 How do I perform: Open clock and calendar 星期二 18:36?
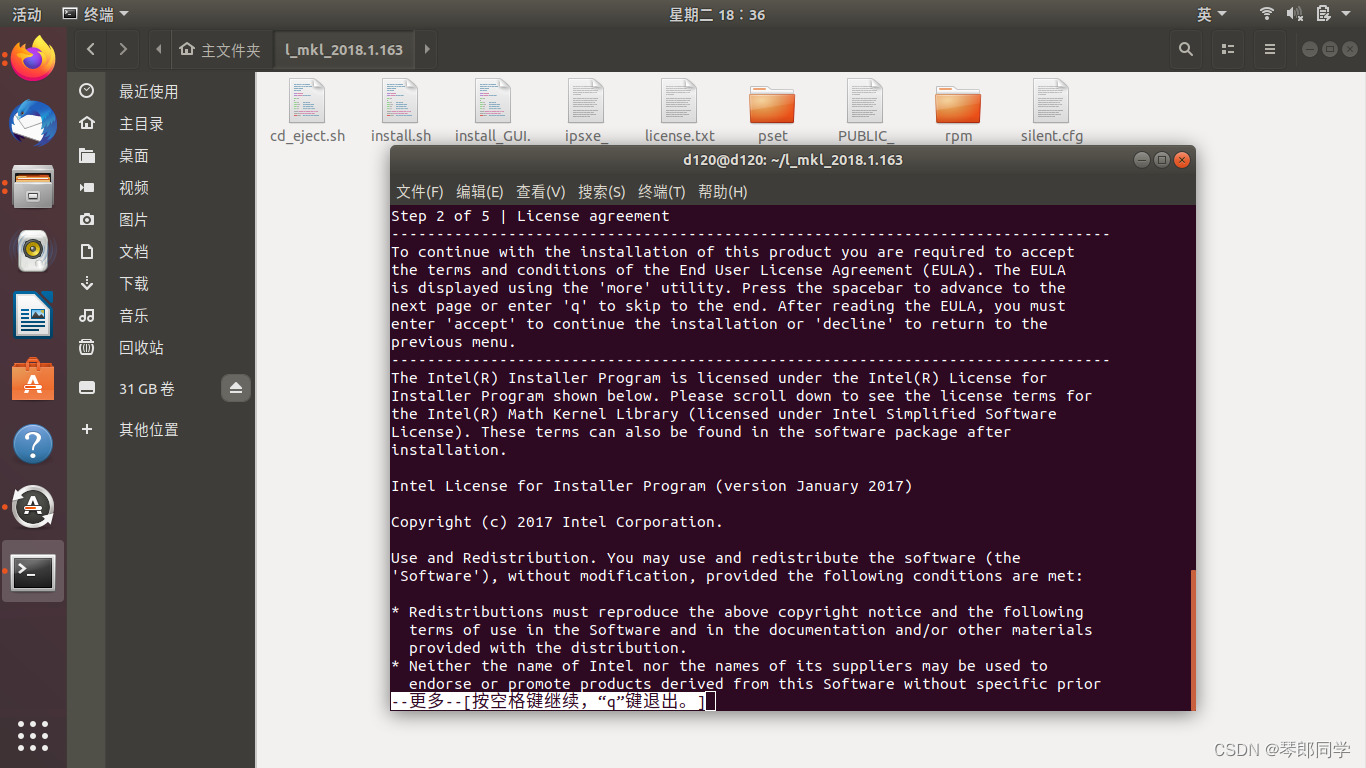[717, 14]
